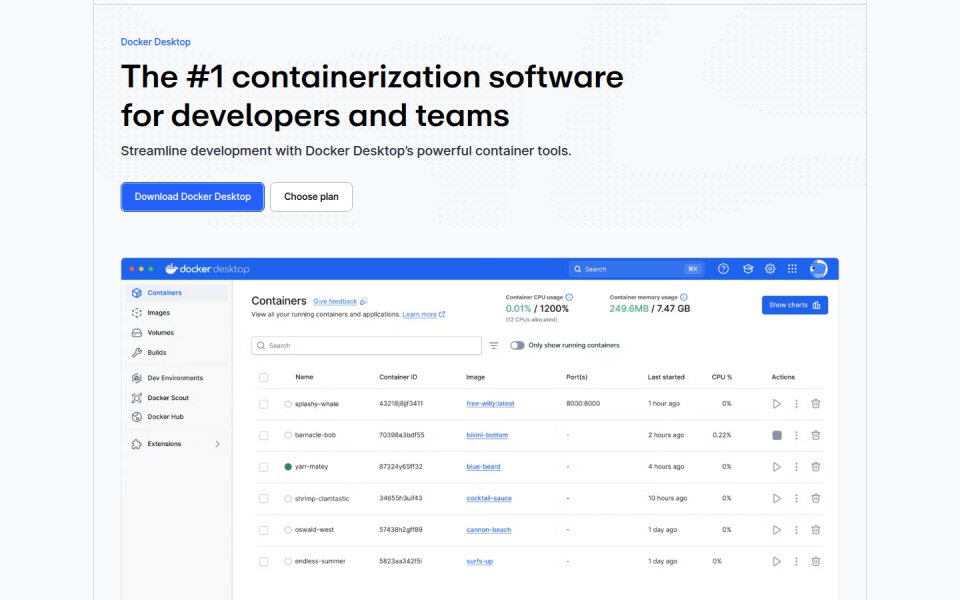Focus the top header Search field
Screen dimensions: 960x600
(x=637, y=269)
